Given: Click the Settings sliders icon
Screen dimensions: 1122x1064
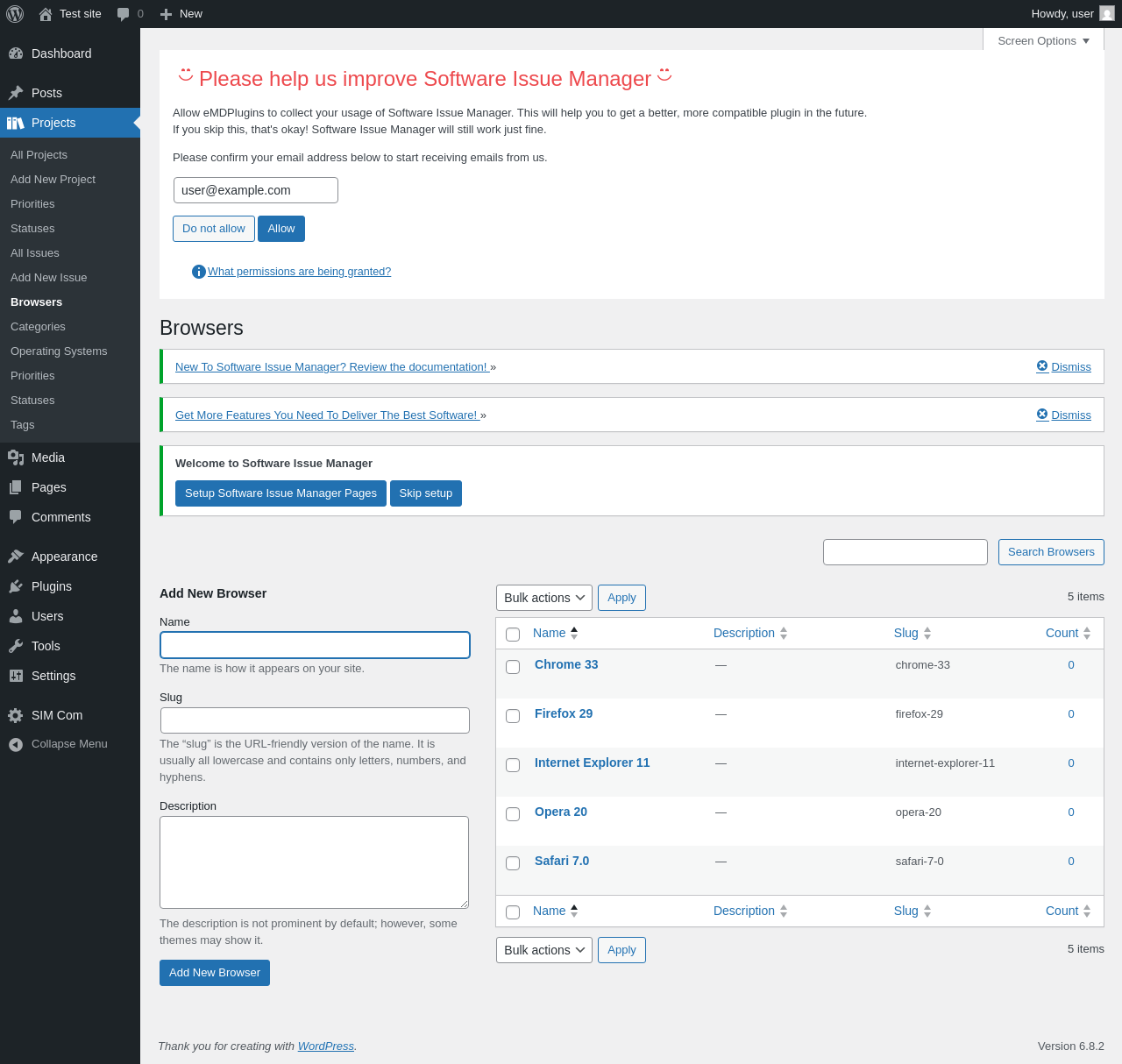Looking at the screenshot, I should pos(16,676).
